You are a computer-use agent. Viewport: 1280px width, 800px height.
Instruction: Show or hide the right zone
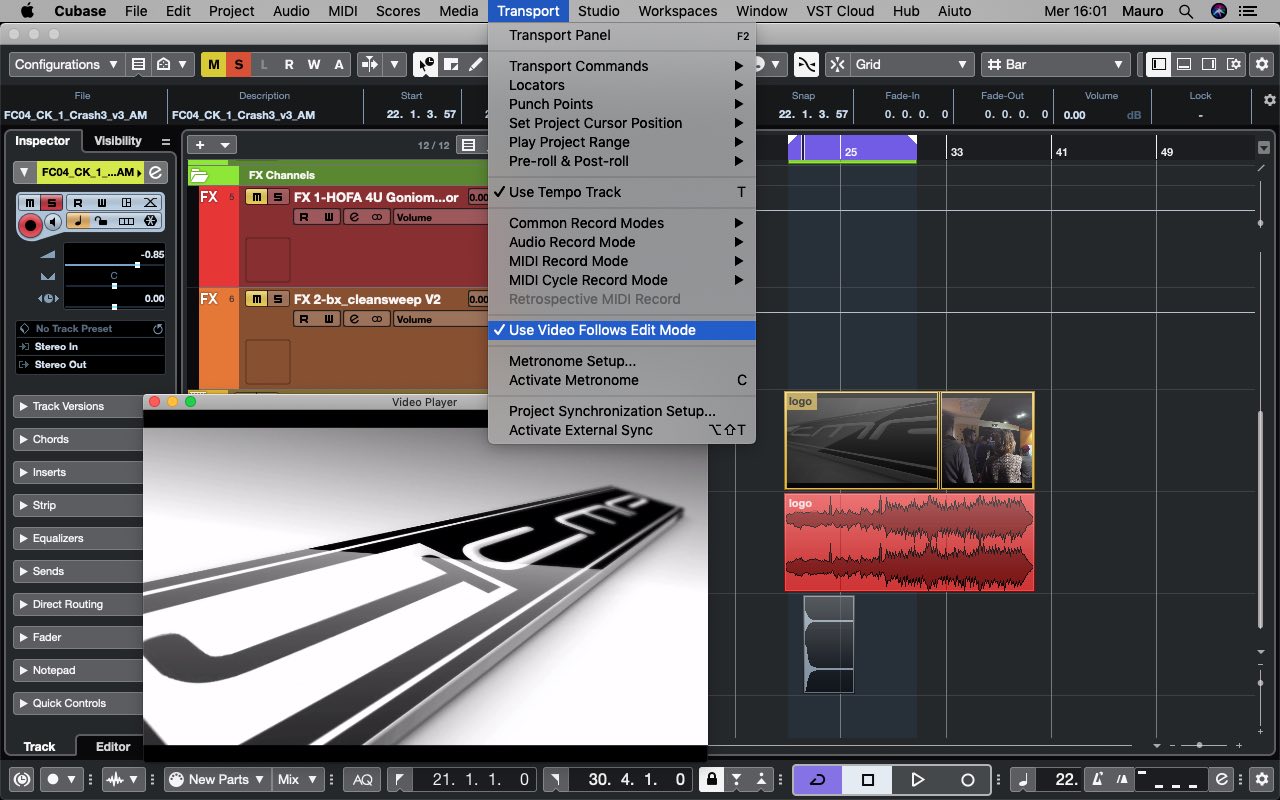[1209, 64]
